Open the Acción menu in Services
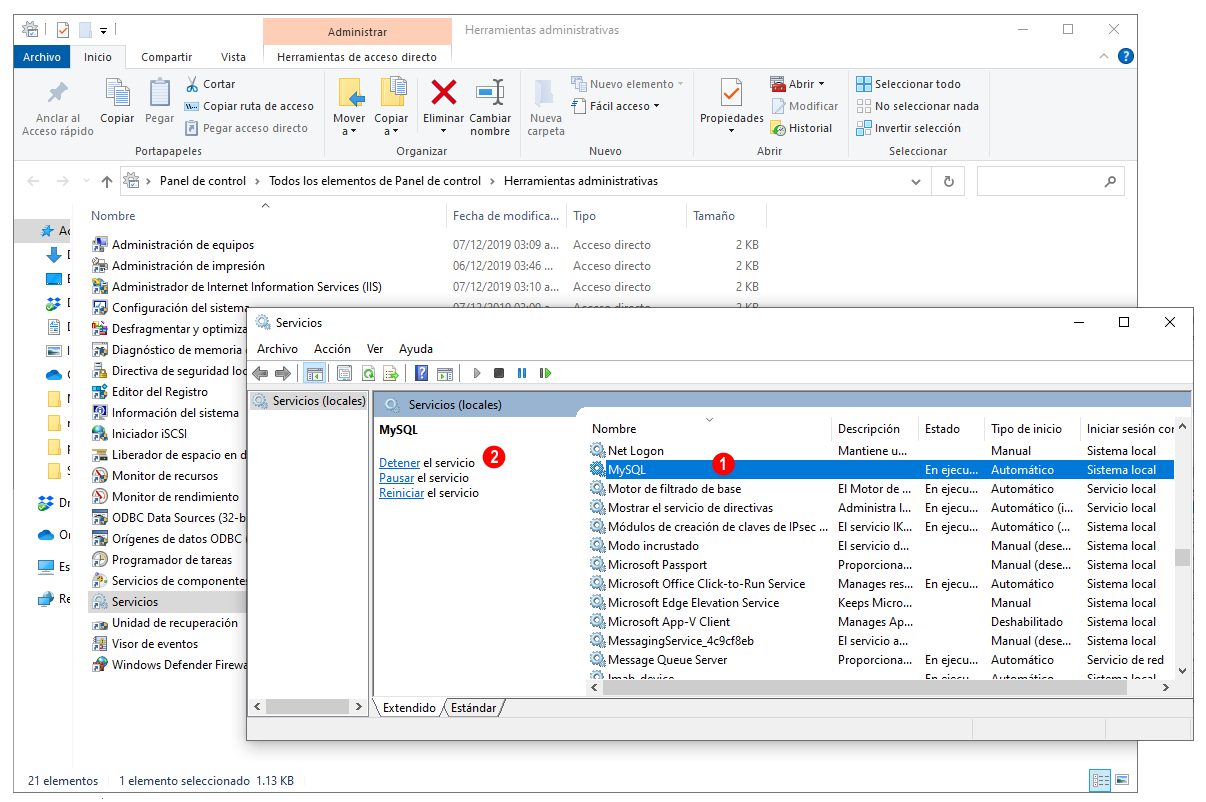Viewport: 1206px width, 802px height. coord(332,349)
